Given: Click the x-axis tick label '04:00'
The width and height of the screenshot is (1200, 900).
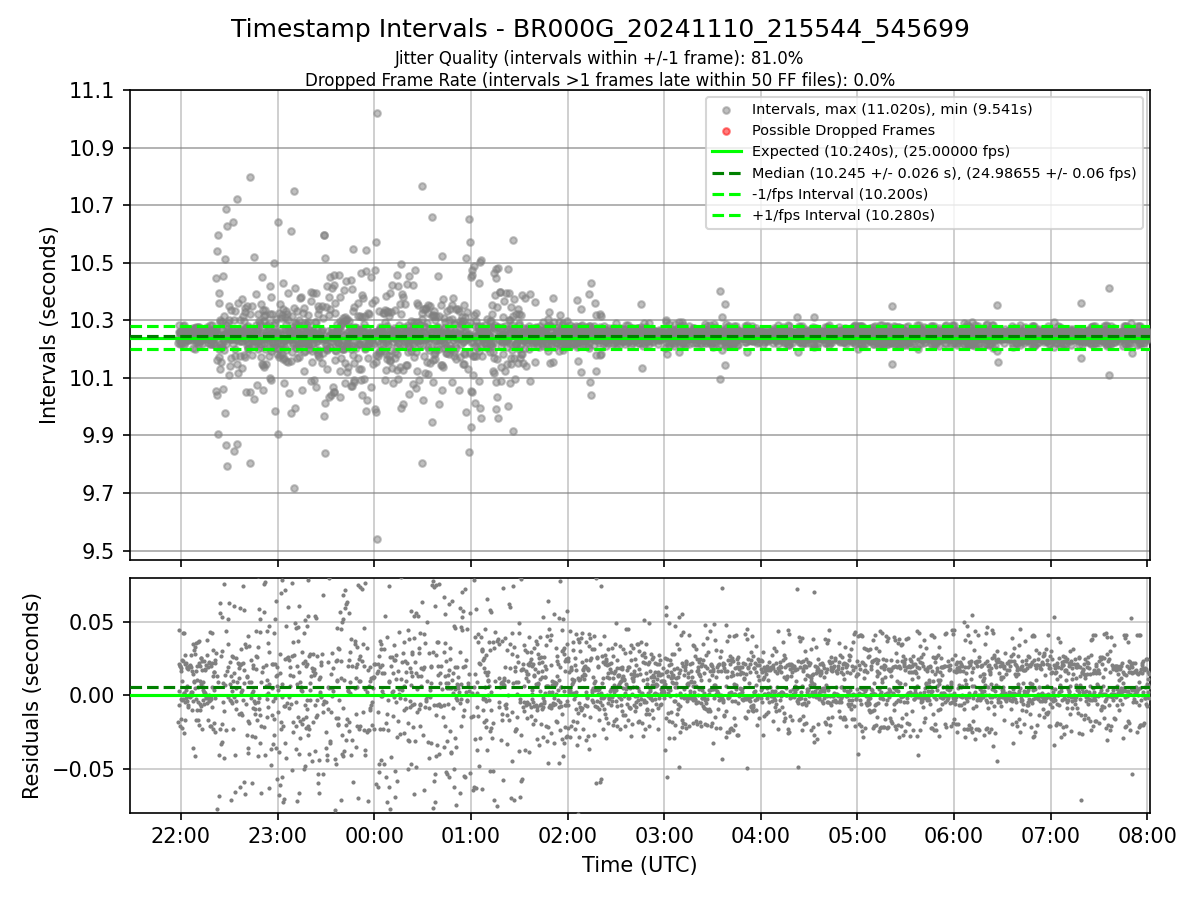Looking at the screenshot, I should tap(761, 836).
